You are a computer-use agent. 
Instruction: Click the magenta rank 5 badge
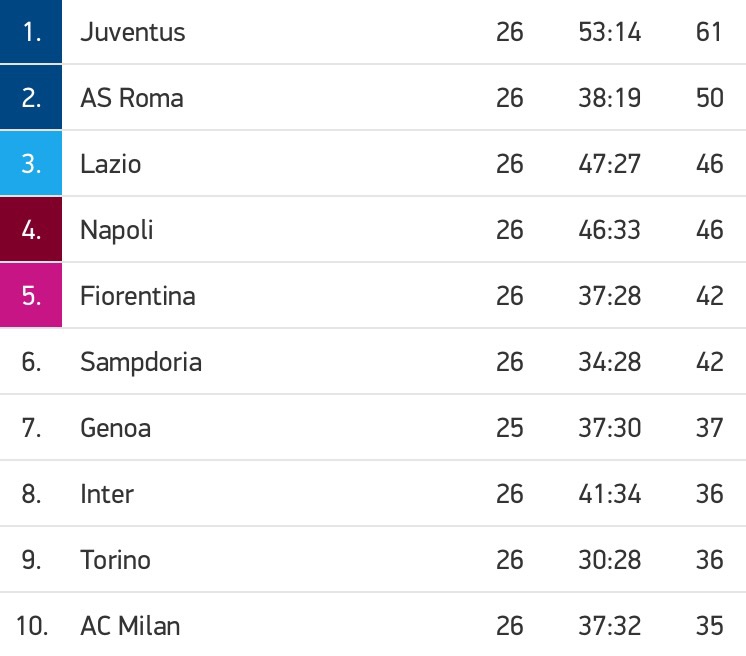tap(31, 295)
